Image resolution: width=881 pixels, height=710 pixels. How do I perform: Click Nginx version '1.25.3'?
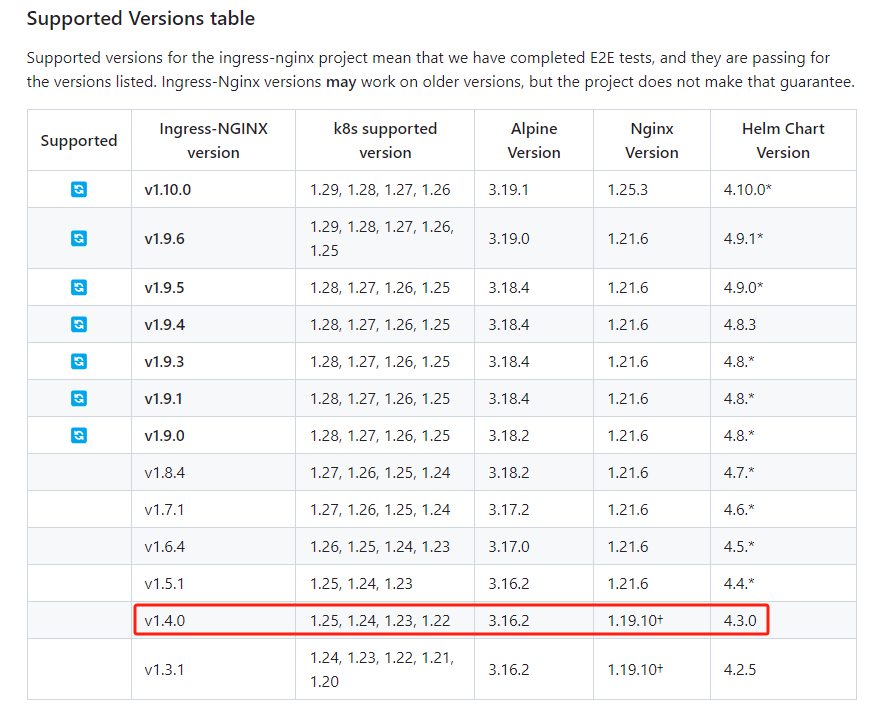coord(628,190)
